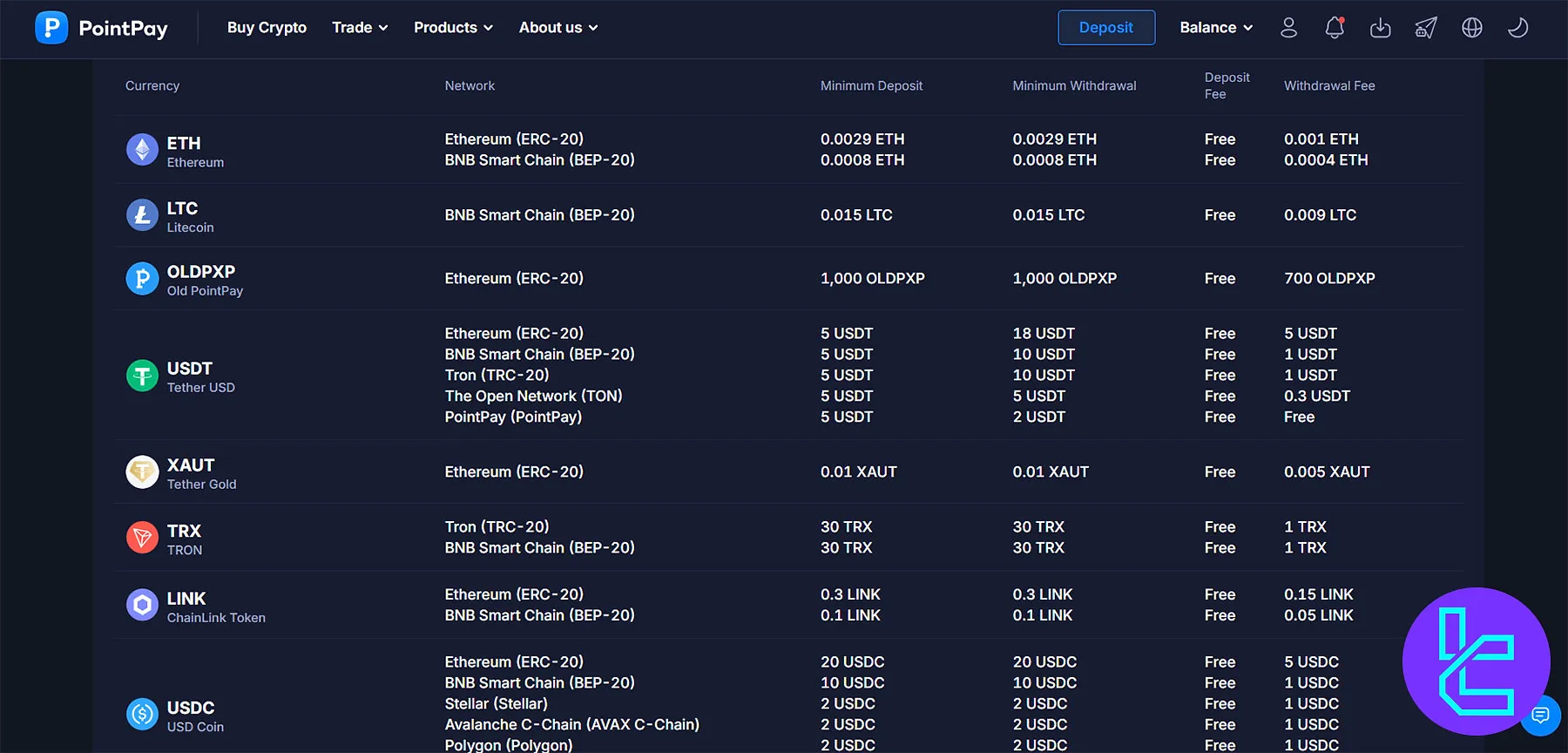
Task: Click the 0.3 USDT withdrawal fee
Action: click(1317, 396)
